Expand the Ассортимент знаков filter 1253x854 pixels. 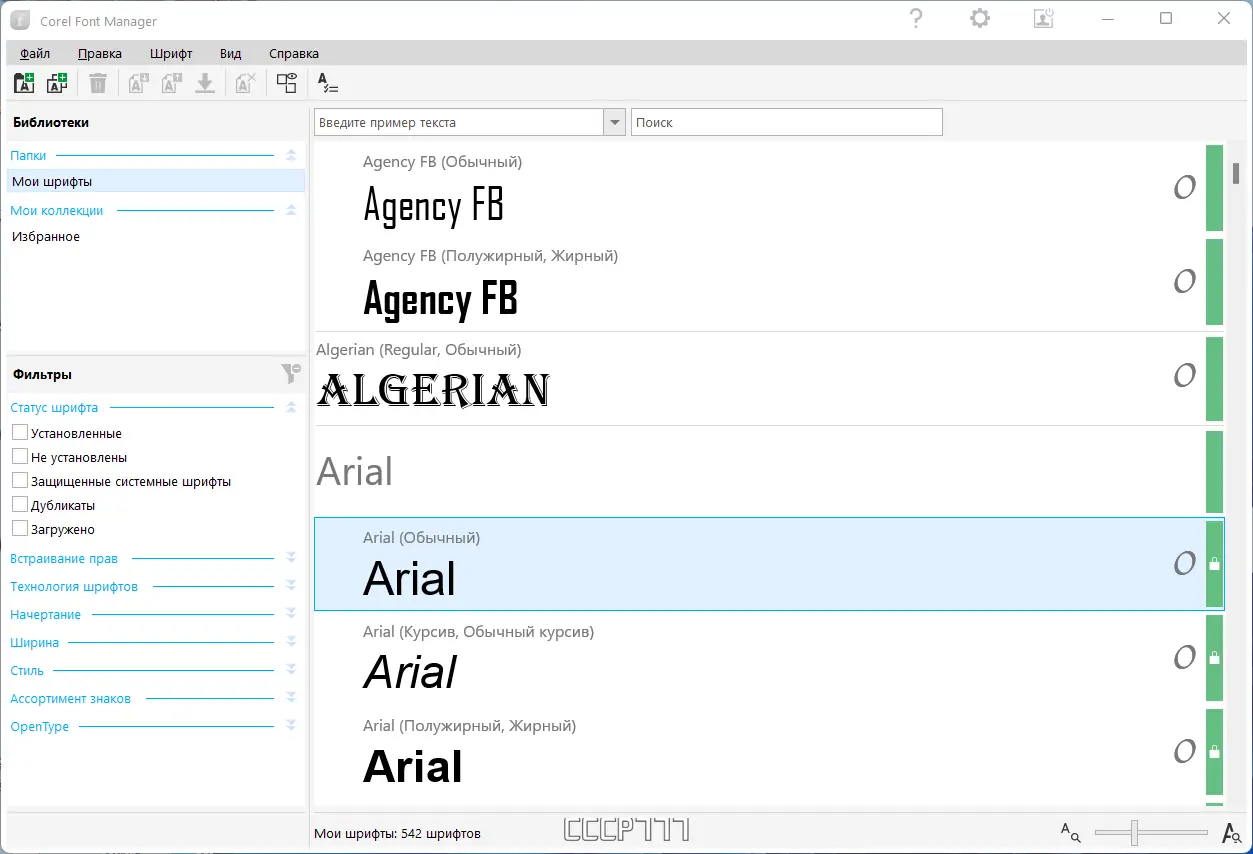[291, 698]
